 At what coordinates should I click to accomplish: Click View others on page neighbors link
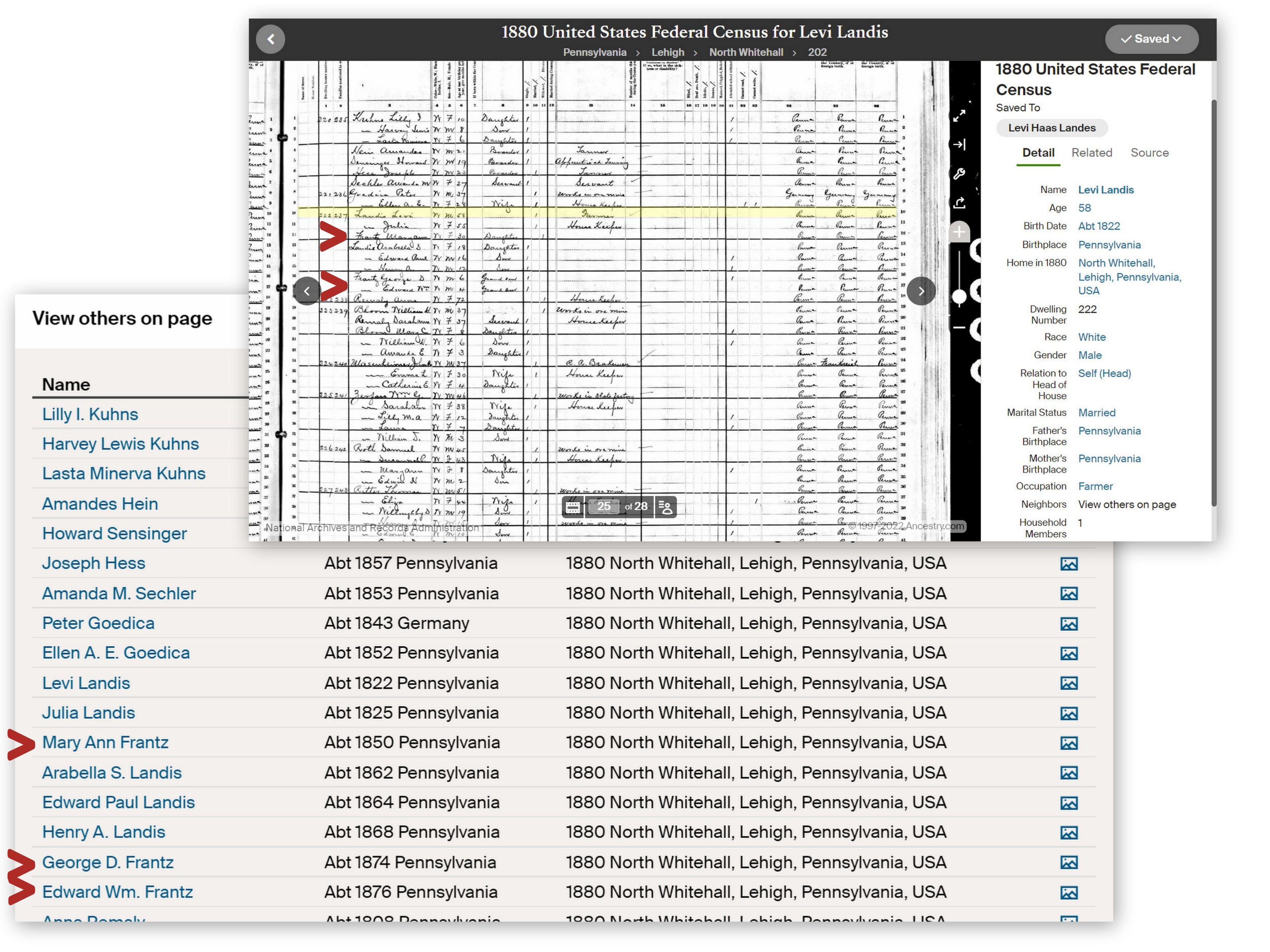[1127, 505]
